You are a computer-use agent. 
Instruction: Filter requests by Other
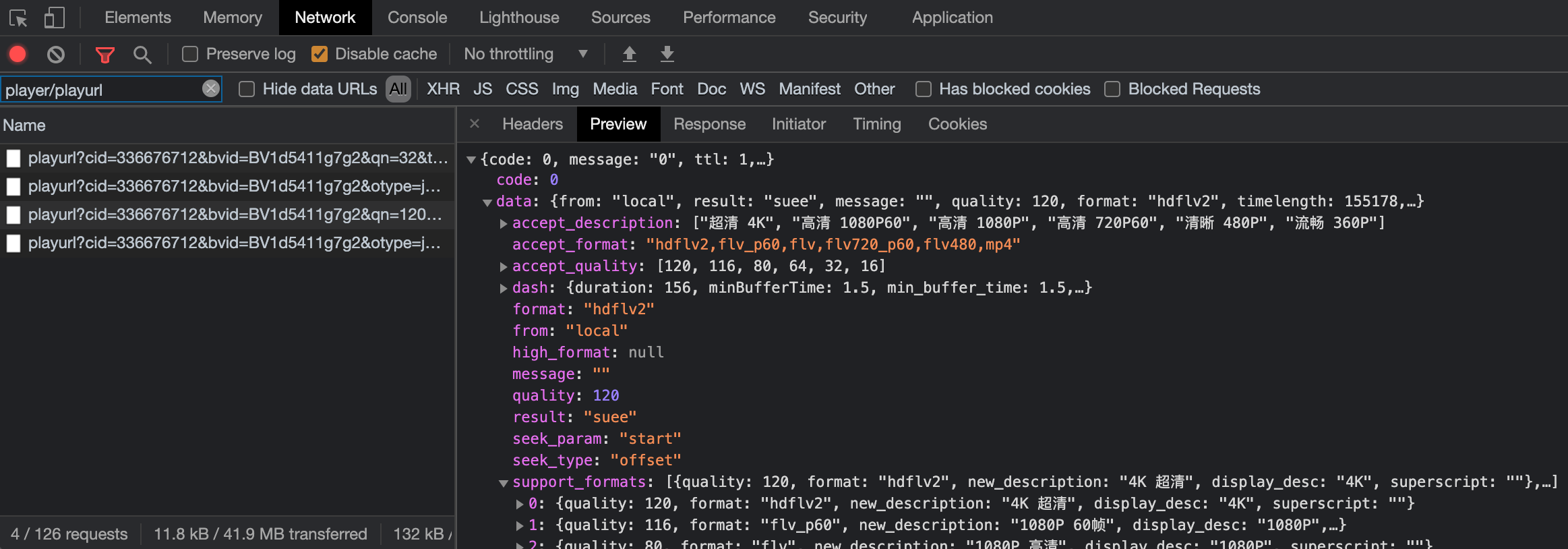point(874,89)
